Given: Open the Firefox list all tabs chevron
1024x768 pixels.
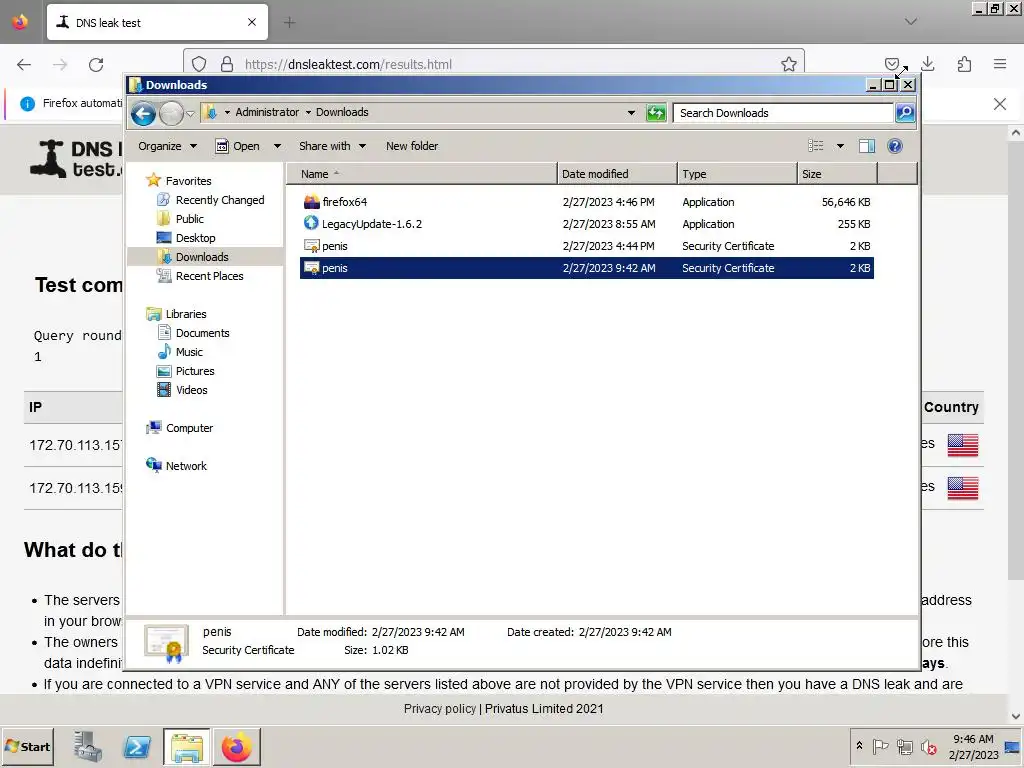Looking at the screenshot, I should click(x=911, y=22).
